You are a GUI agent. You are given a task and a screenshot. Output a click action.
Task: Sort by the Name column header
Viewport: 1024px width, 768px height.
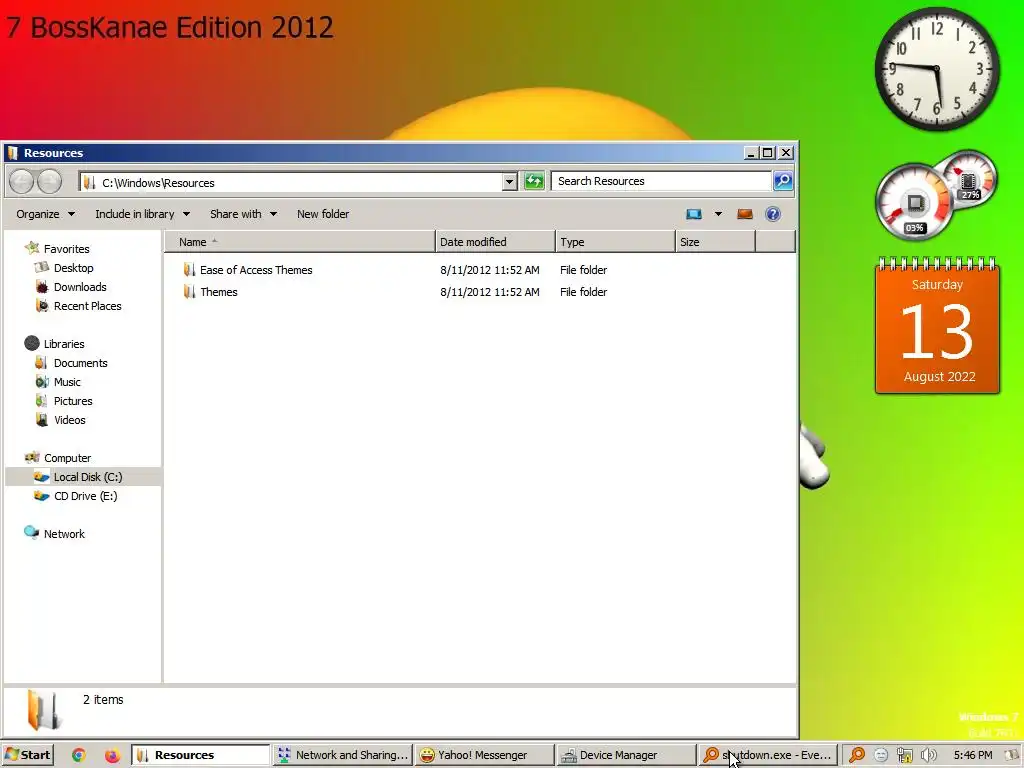[299, 242]
